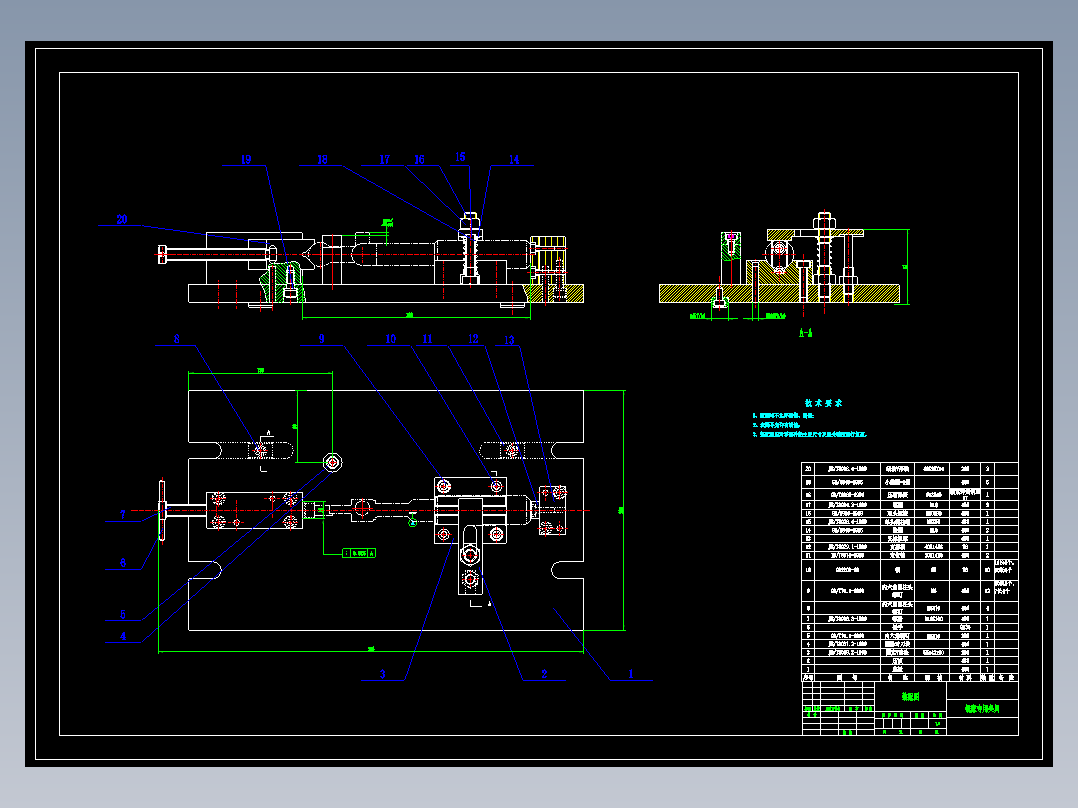Click part number 2 callout label
Viewport: 1078px width, 808px height.
click(544, 674)
